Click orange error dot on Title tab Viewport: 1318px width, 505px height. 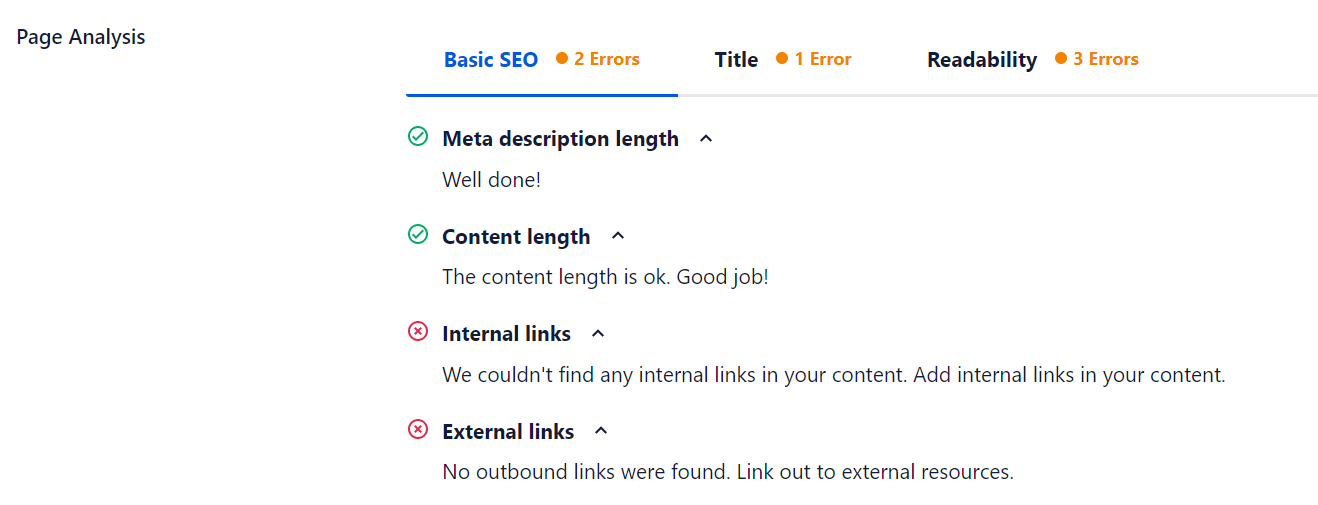[x=782, y=59]
